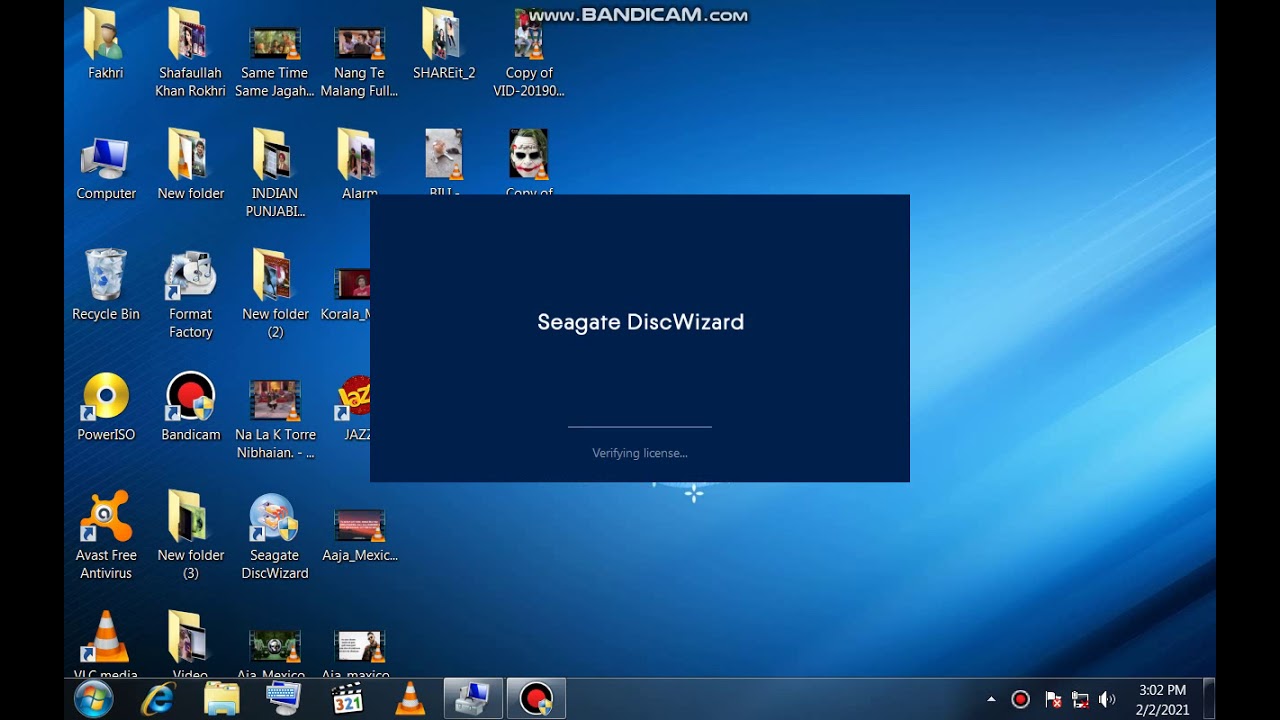Click the Seagate DiscWizard splash title

tap(640, 322)
